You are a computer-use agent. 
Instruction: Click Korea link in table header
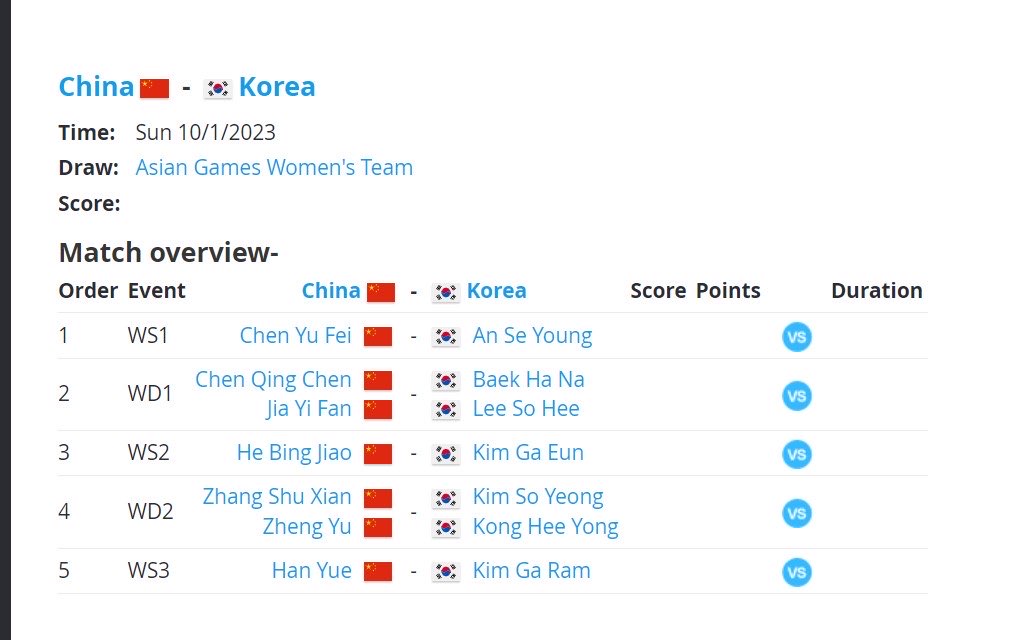point(497,290)
